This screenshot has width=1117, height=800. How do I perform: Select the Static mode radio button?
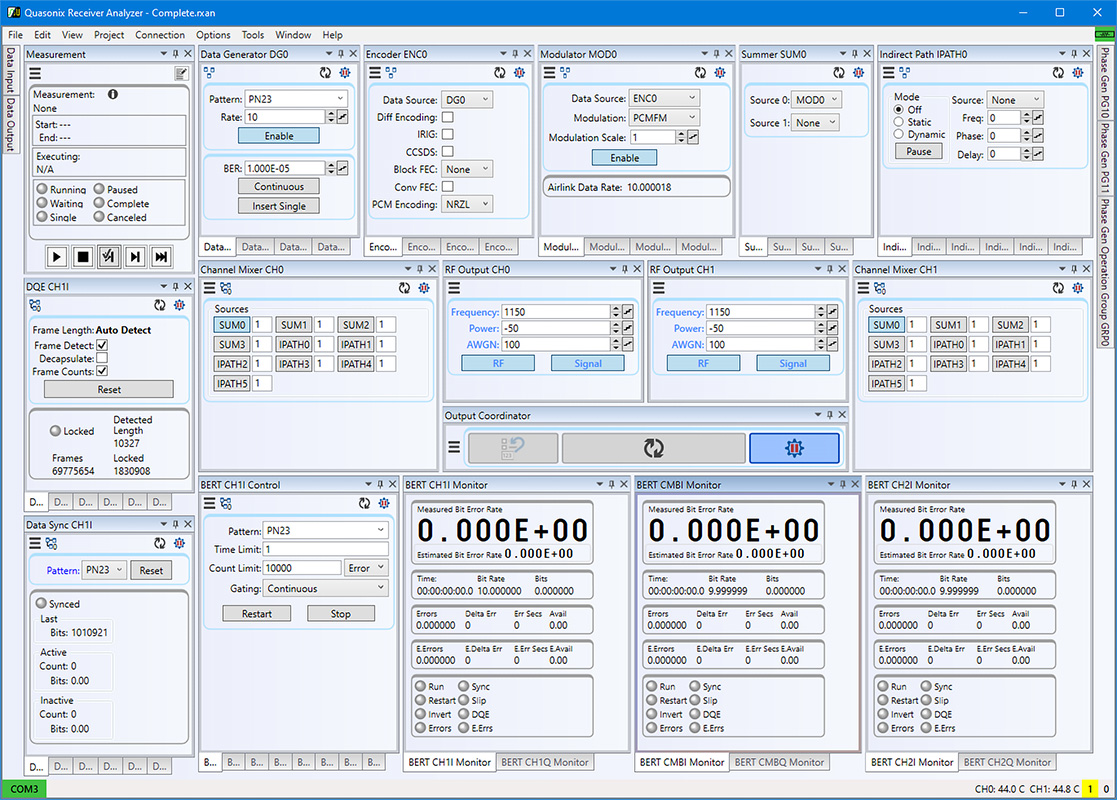[x=899, y=122]
